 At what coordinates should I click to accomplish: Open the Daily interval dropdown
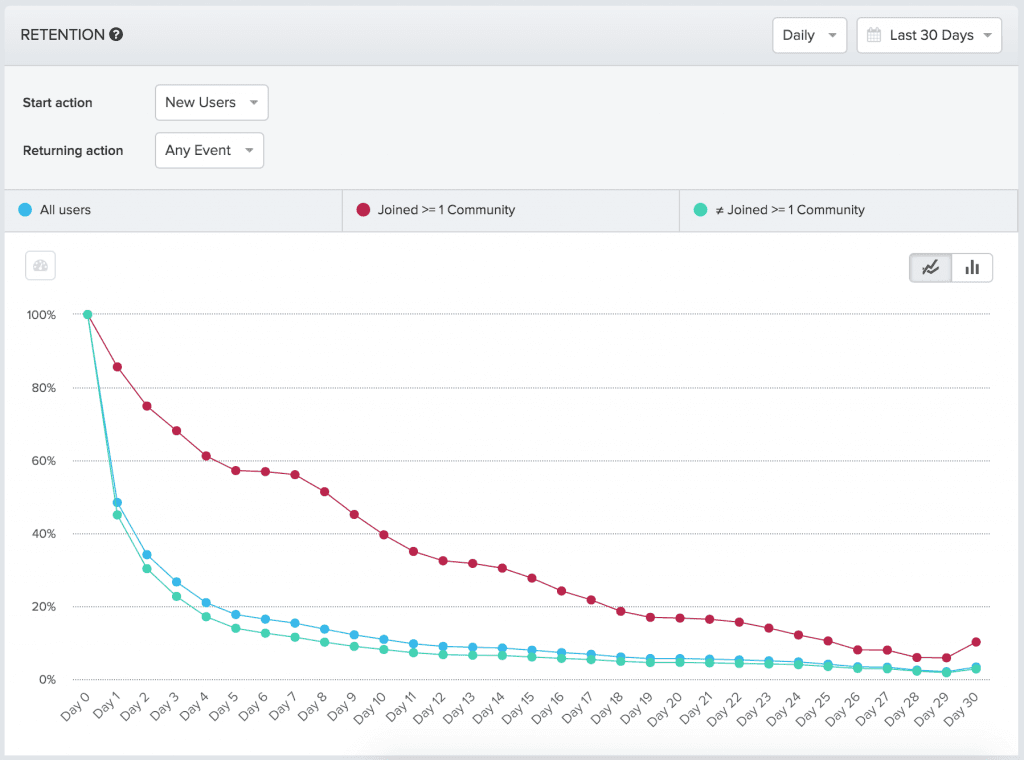coord(809,34)
